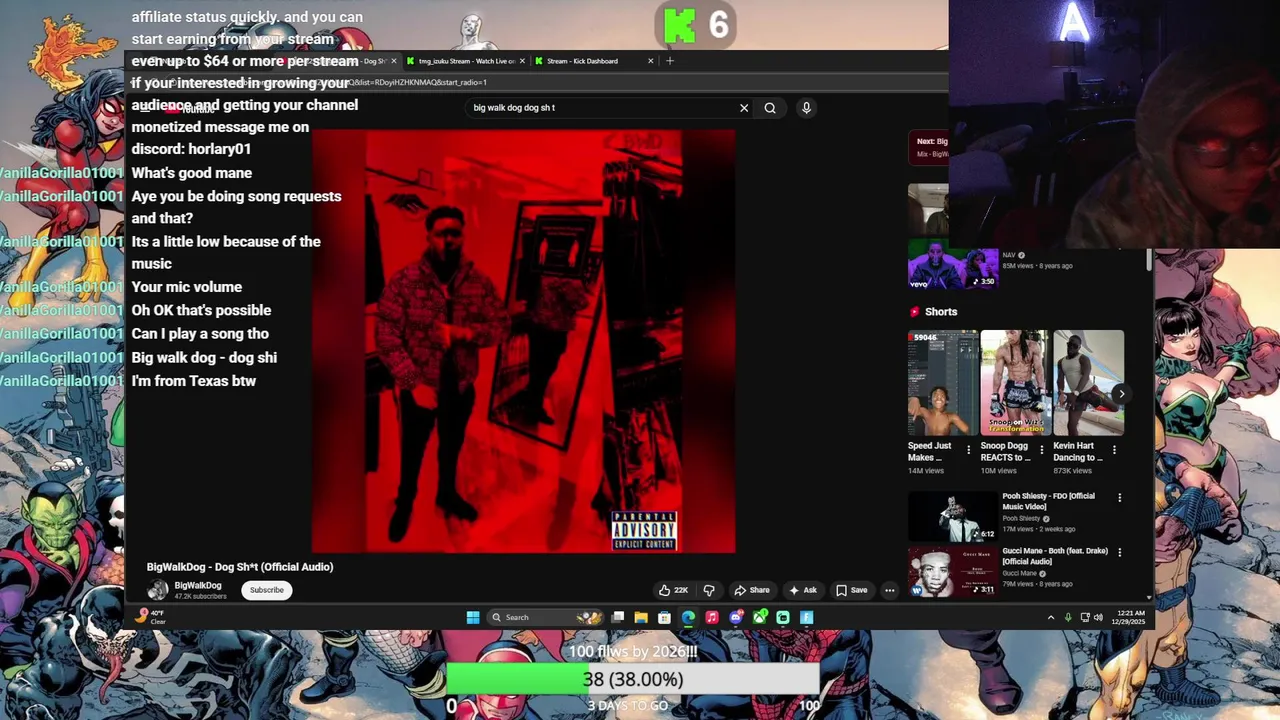Click the Gucci Mane channel name
The image size is (1280, 720).
[1021, 573]
